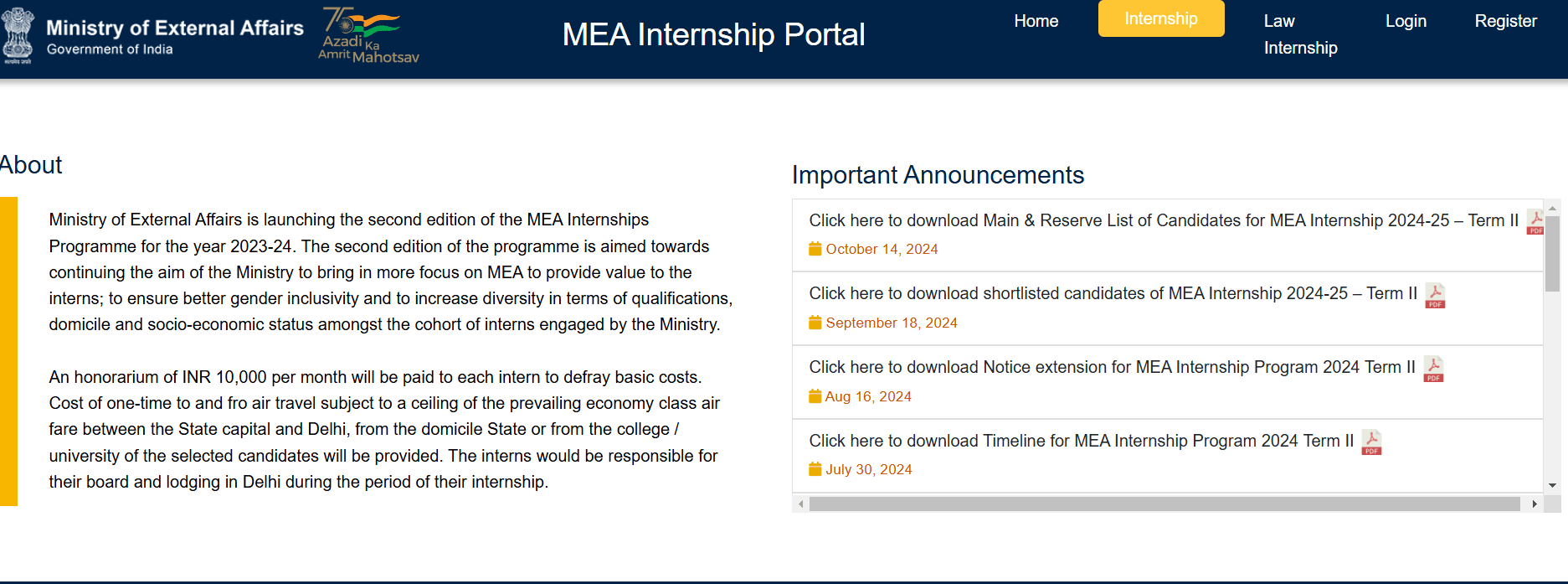Click the Government of India emblem logo

coord(18,36)
